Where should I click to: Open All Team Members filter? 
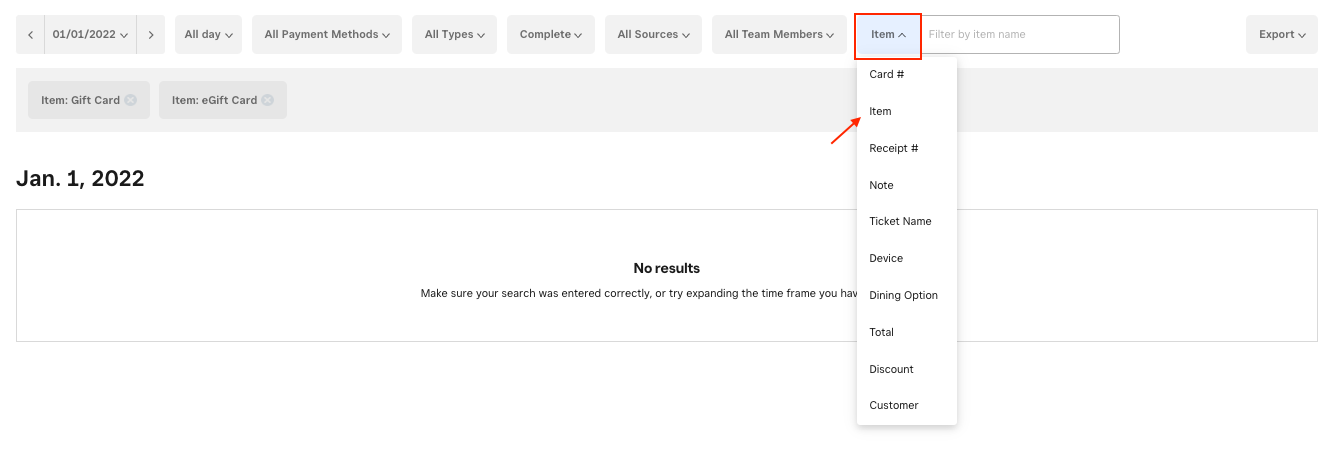coord(779,35)
